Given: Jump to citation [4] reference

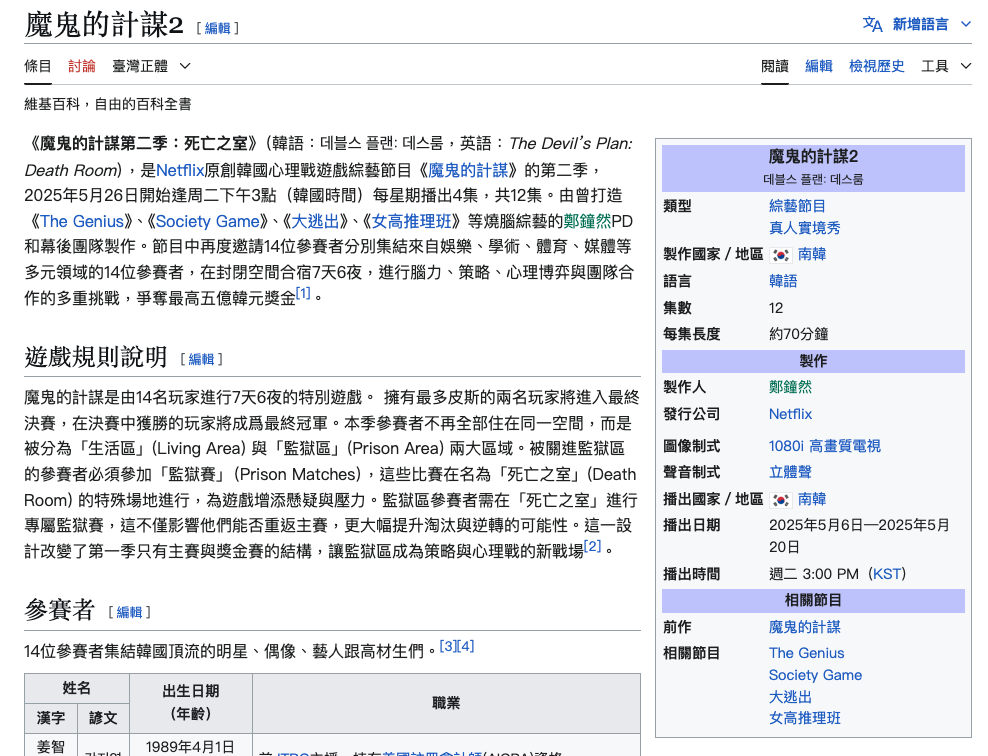Looking at the screenshot, I should point(466,646).
